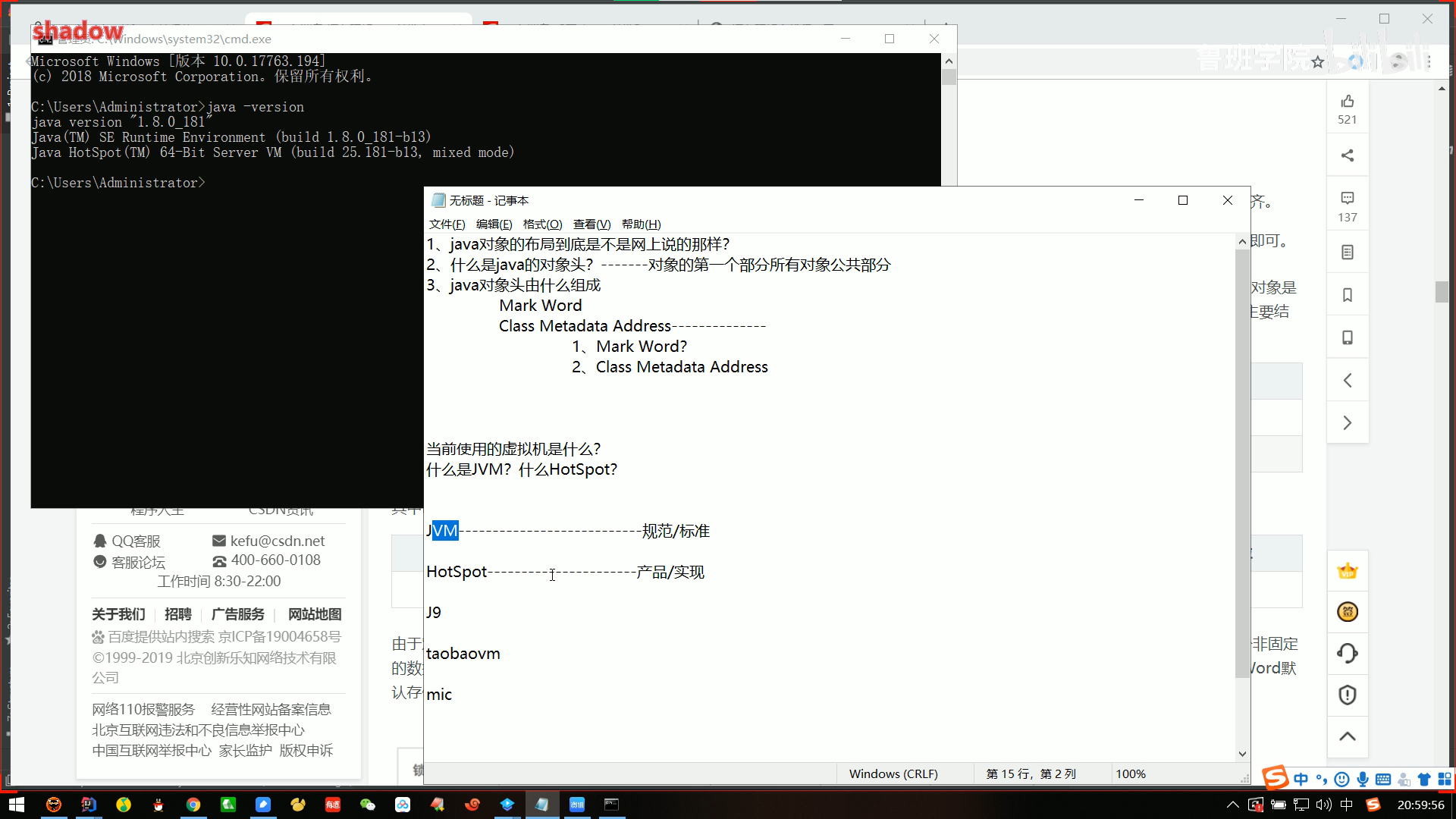Viewport: 1456px width, 819px height.
Task: Open the 格式(O) menu in Notepad
Action: (542, 224)
